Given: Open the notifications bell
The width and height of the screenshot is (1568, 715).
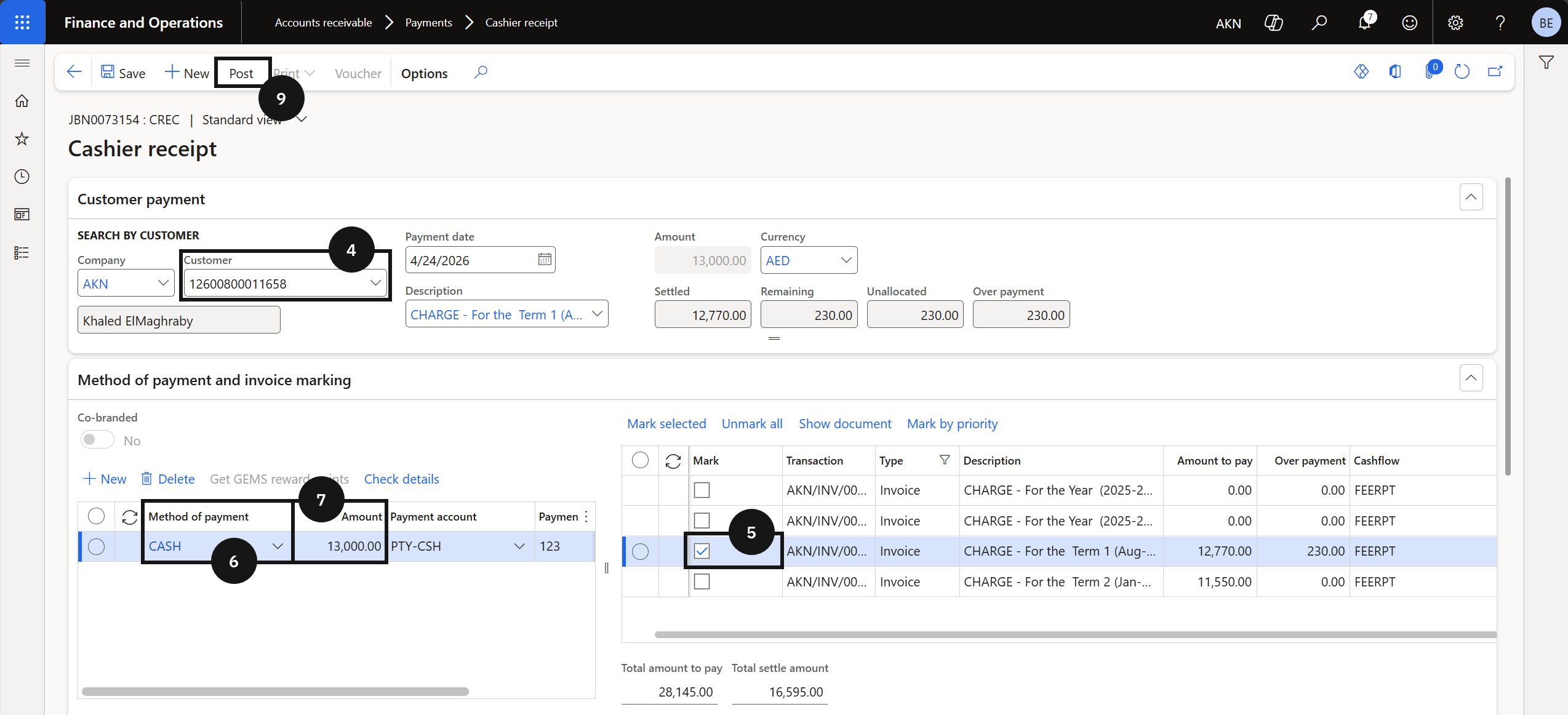Looking at the screenshot, I should [1364, 23].
